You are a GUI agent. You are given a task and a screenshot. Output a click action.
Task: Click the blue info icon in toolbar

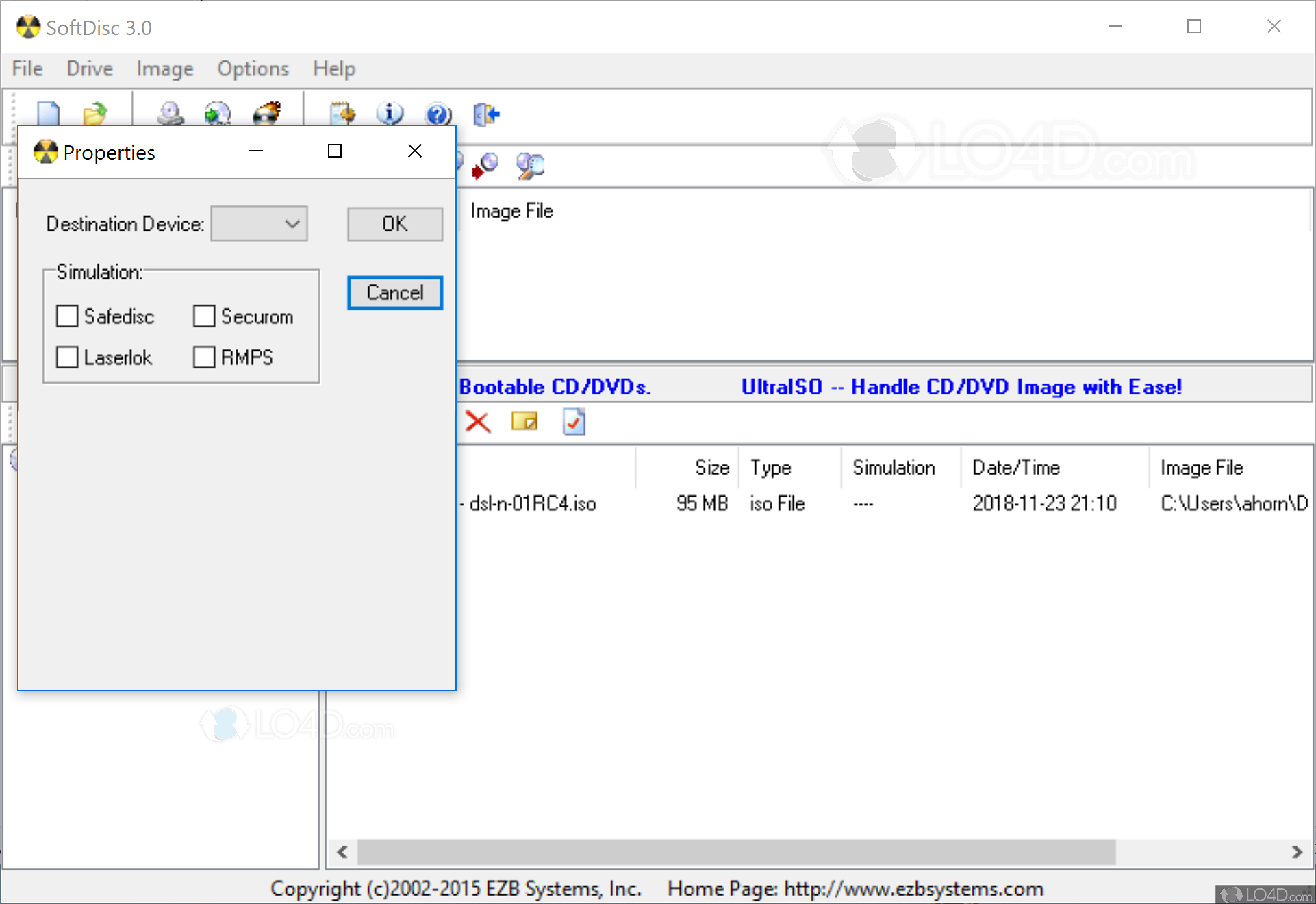point(390,113)
